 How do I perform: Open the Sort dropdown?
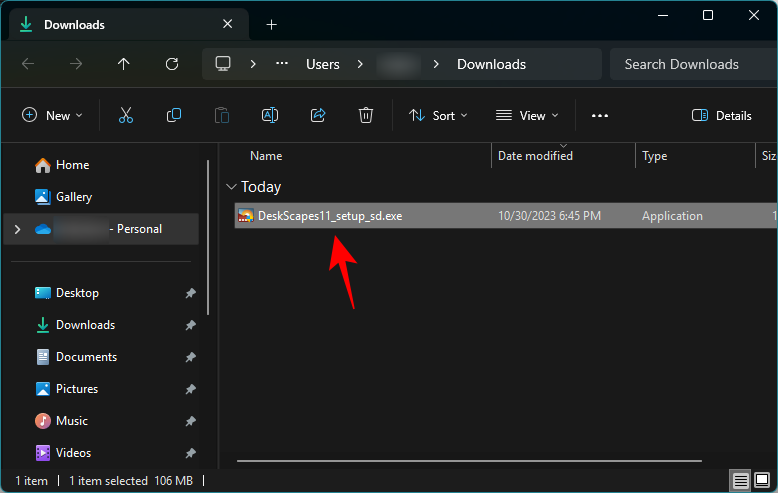point(438,116)
